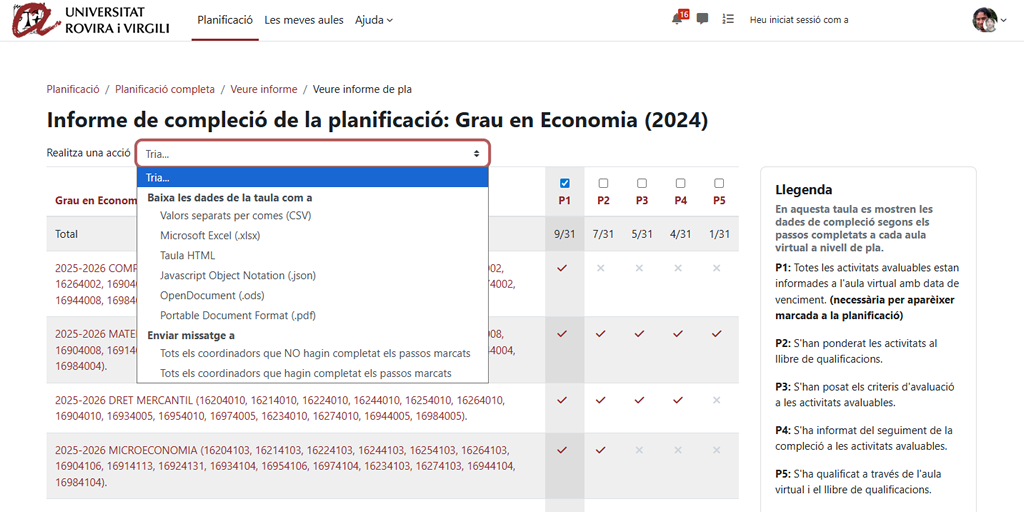
Task: Check the P2 column checkbox
Action: 603,183
